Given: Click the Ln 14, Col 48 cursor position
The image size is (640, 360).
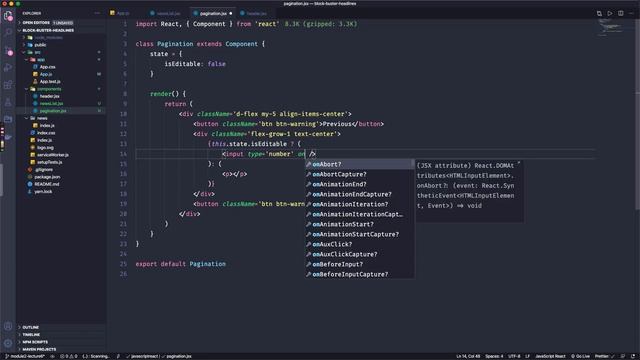Looking at the screenshot, I should click(468, 356).
